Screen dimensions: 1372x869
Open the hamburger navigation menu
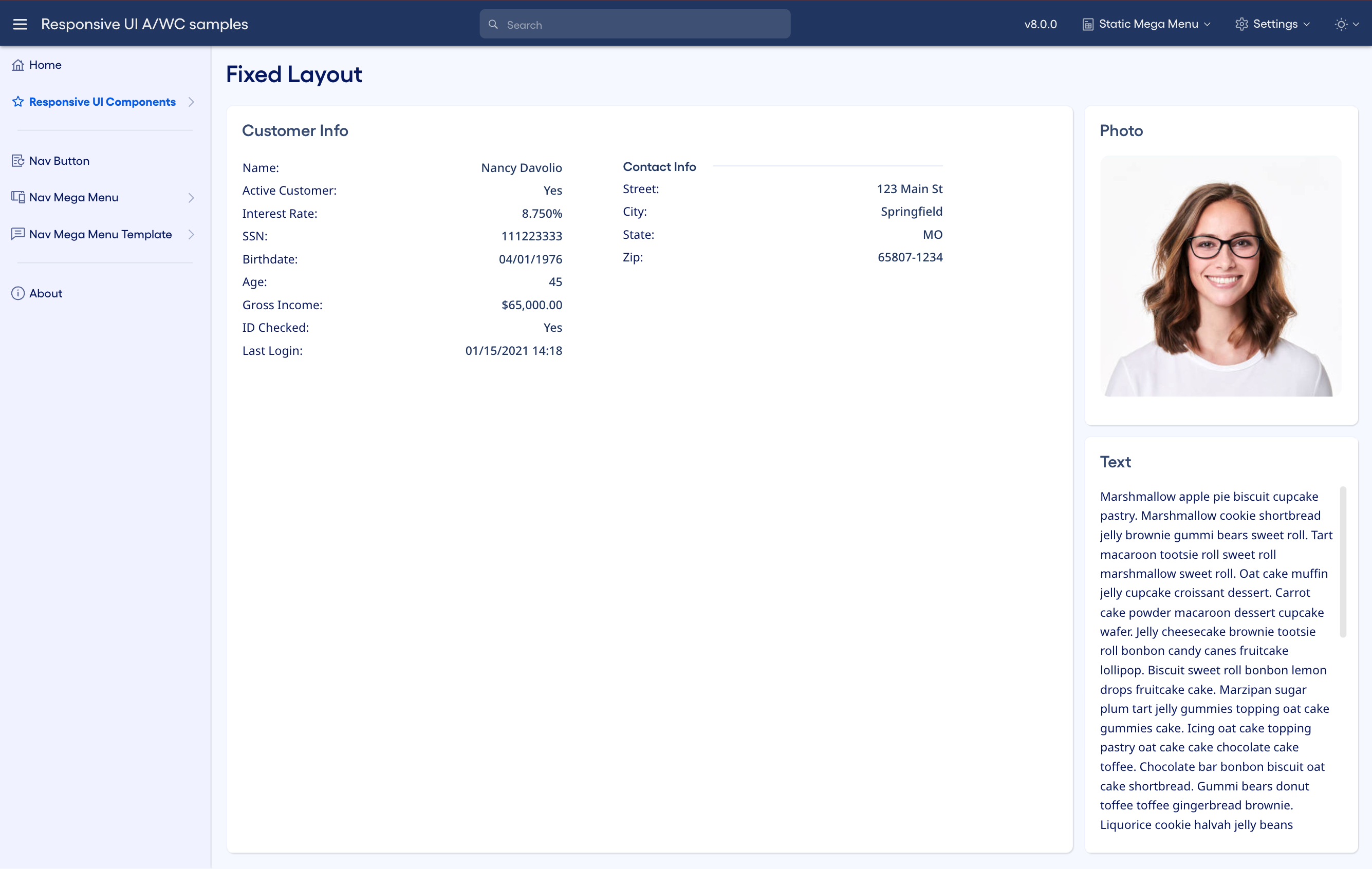[20, 24]
